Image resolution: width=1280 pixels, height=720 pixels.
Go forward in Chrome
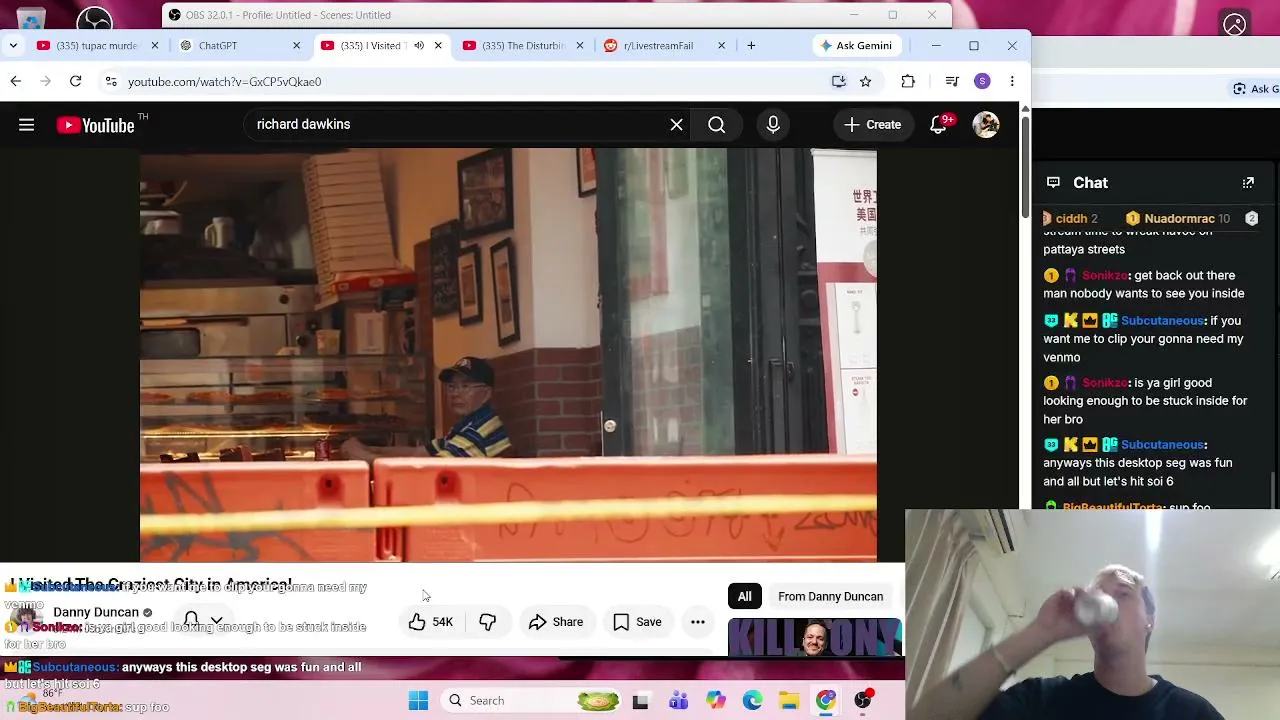[x=46, y=82]
